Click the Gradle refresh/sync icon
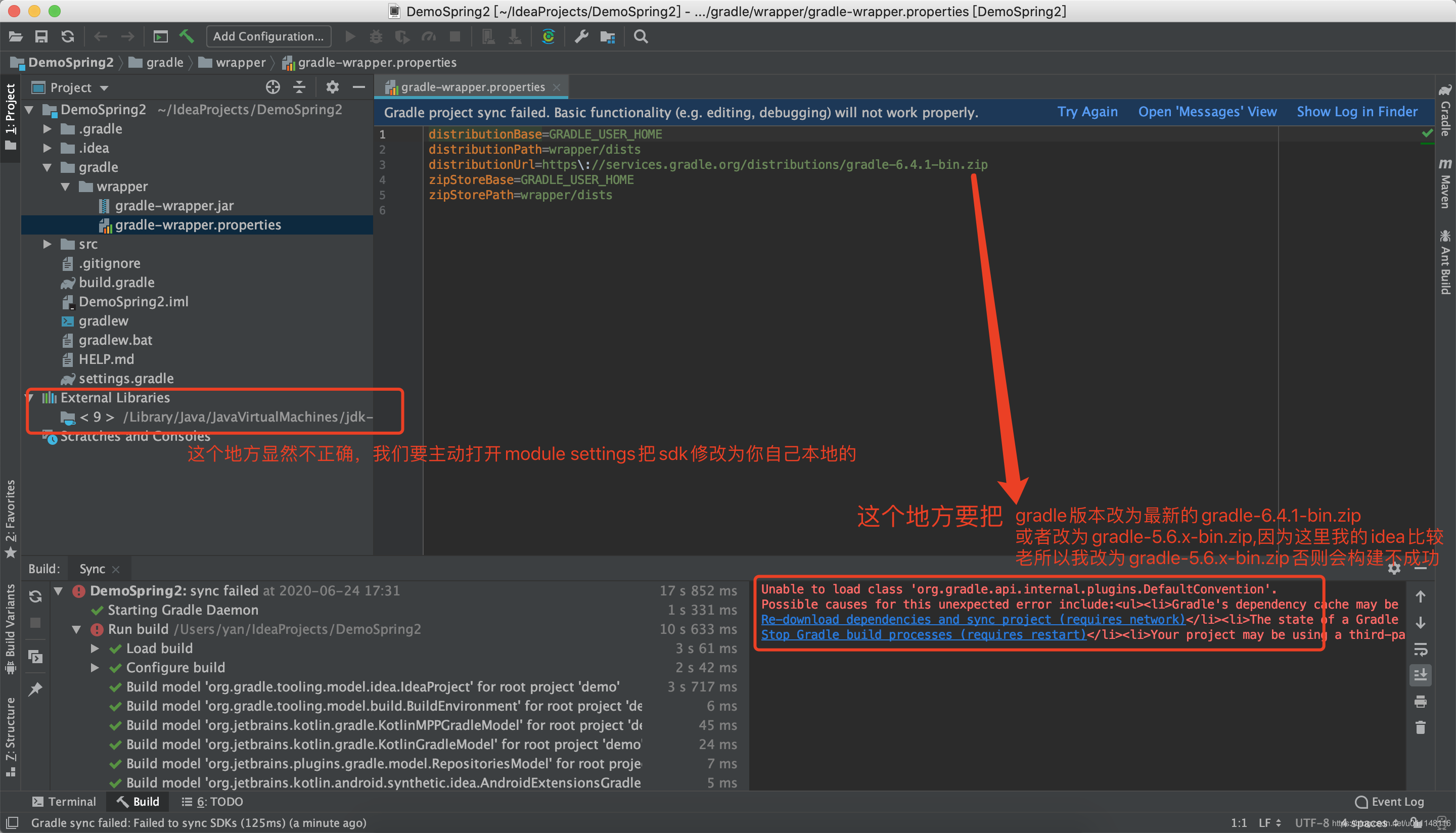The width and height of the screenshot is (1456, 833). pos(550,37)
